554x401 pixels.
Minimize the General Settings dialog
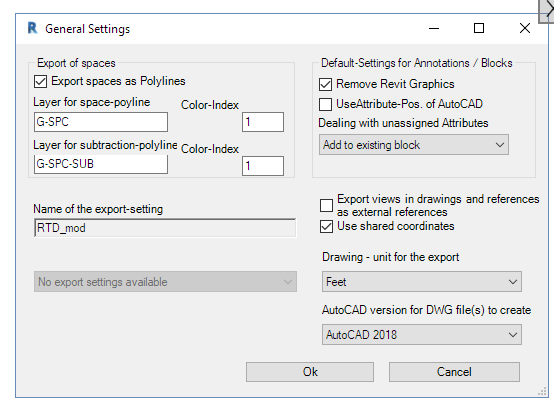(x=434, y=28)
